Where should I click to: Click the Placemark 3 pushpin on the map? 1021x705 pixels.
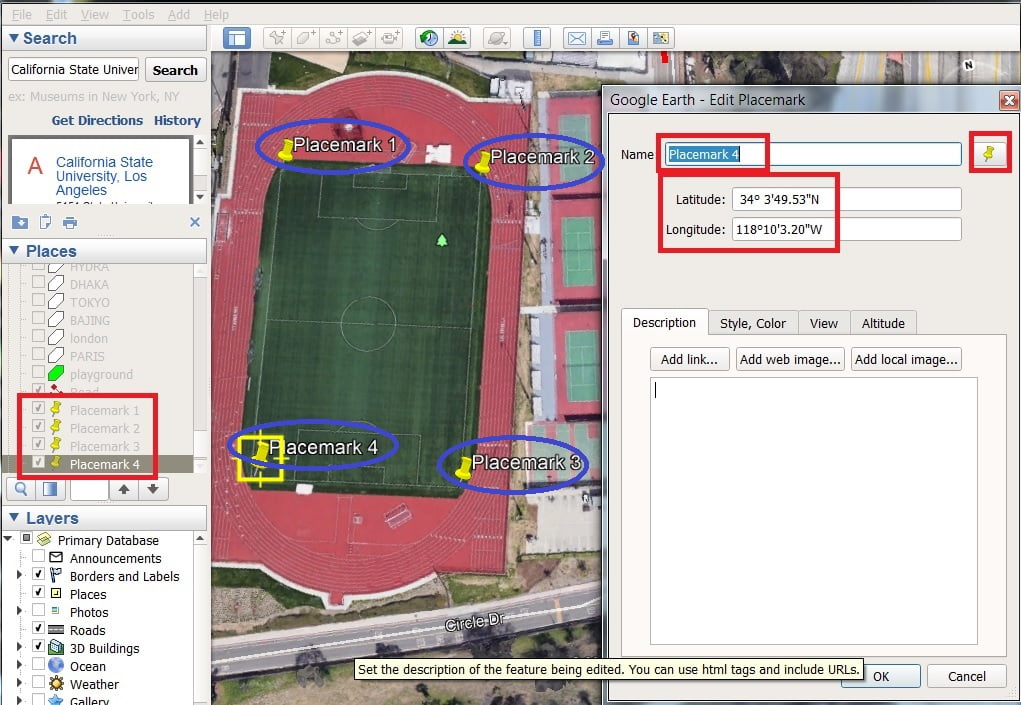point(464,468)
